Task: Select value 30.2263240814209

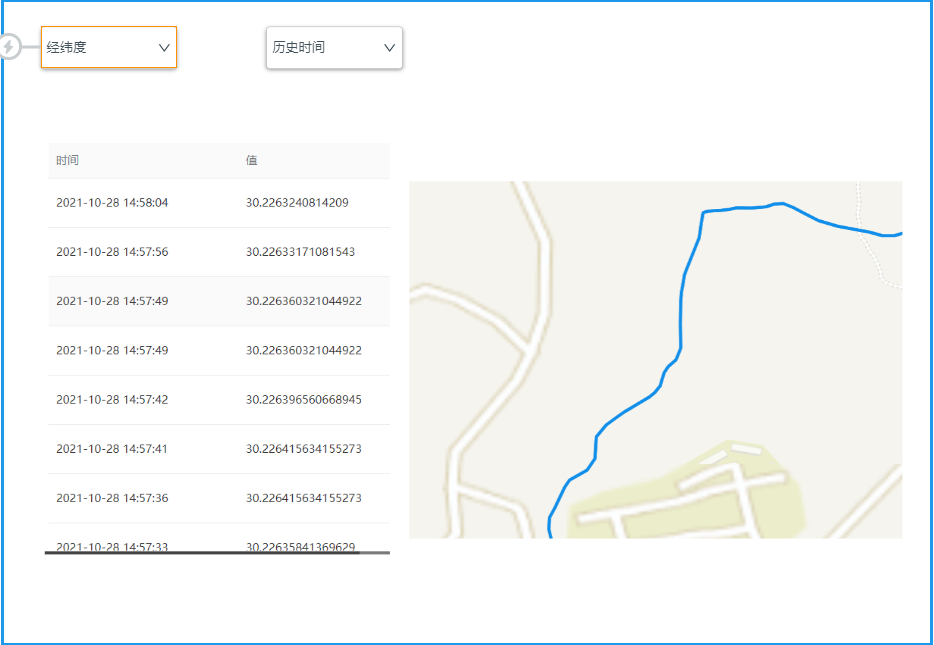Action: point(297,202)
